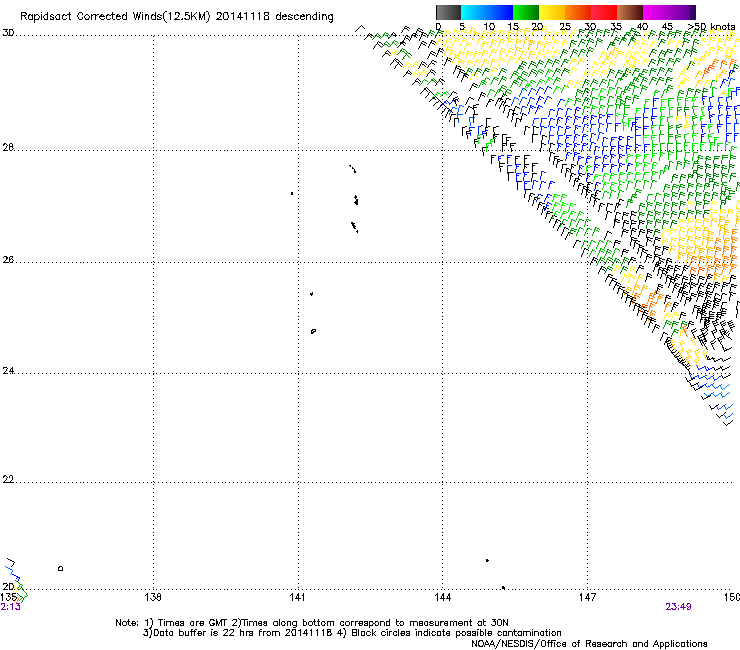Click legend tick label '25' on color bar
The width and height of the screenshot is (740, 650).
[565, 27]
